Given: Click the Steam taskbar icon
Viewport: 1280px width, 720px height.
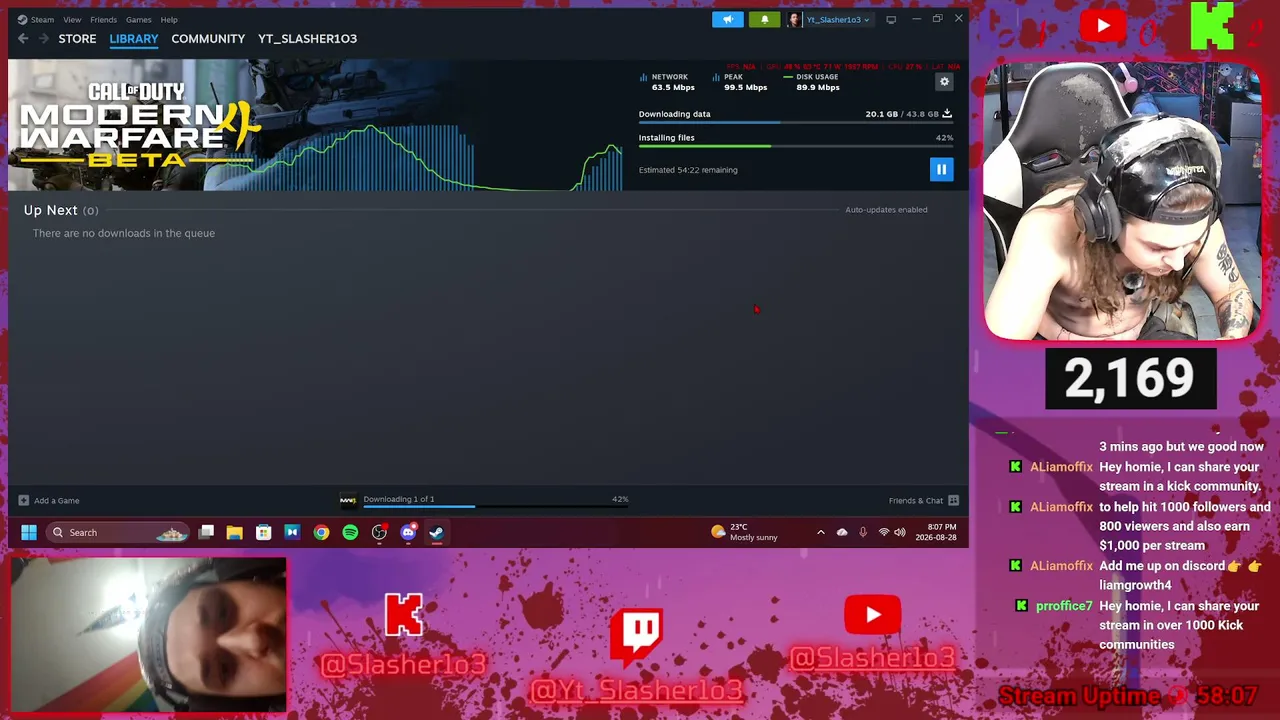Looking at the screenshot, I should (437, 532).
